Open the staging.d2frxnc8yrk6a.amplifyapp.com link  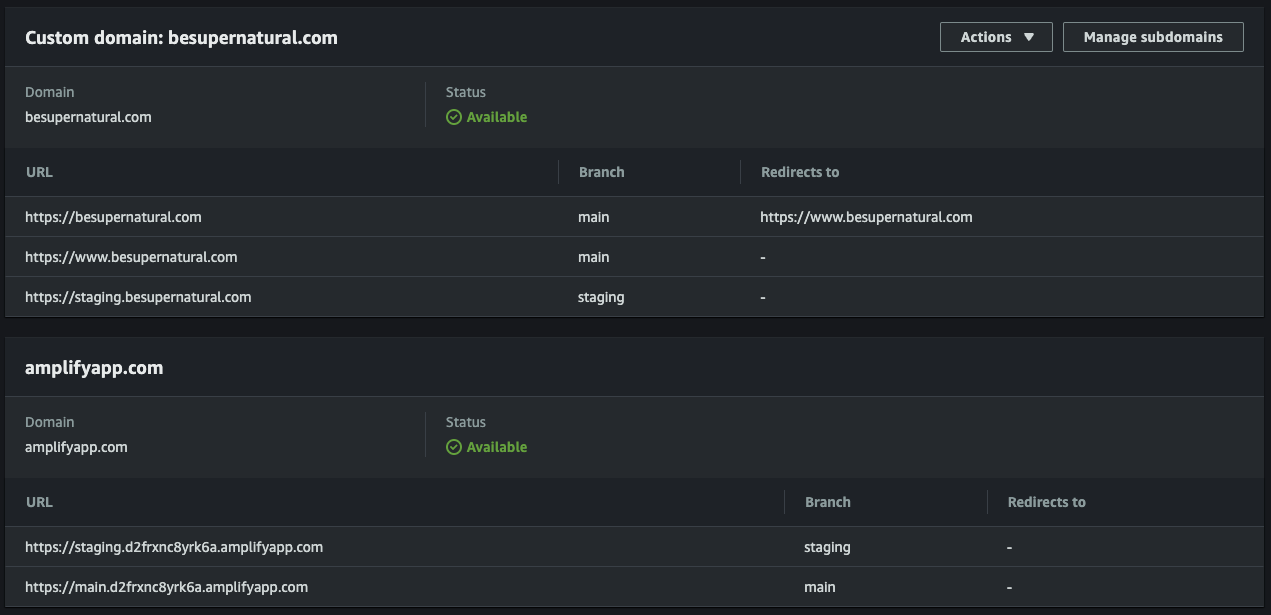click(x=174, y=547)
